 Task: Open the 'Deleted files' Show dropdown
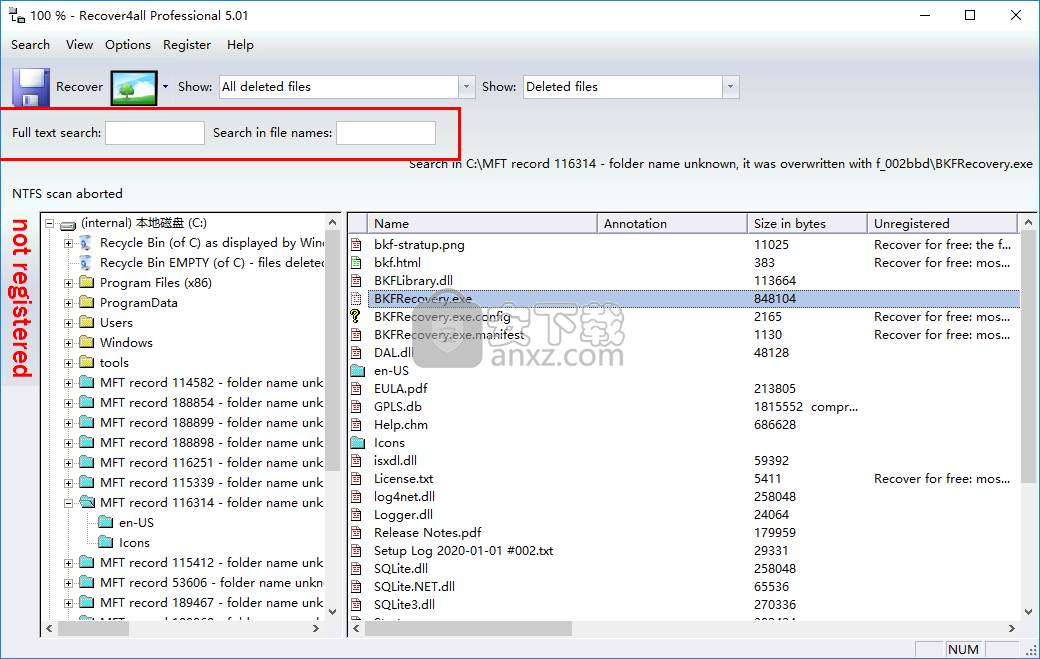[x=731, y=87]
